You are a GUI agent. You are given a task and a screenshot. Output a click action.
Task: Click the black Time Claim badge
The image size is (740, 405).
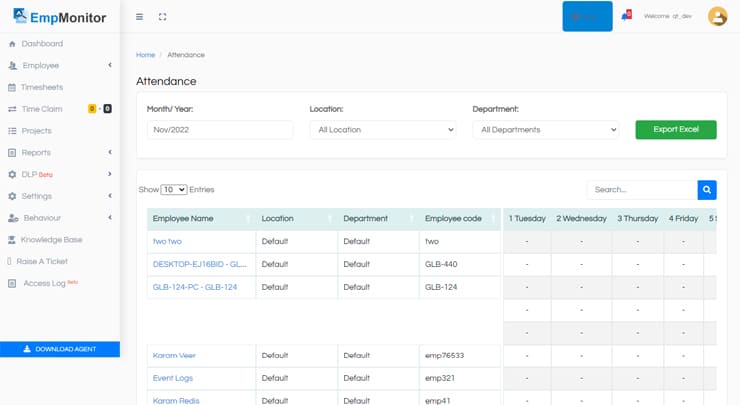pos(108,109)
